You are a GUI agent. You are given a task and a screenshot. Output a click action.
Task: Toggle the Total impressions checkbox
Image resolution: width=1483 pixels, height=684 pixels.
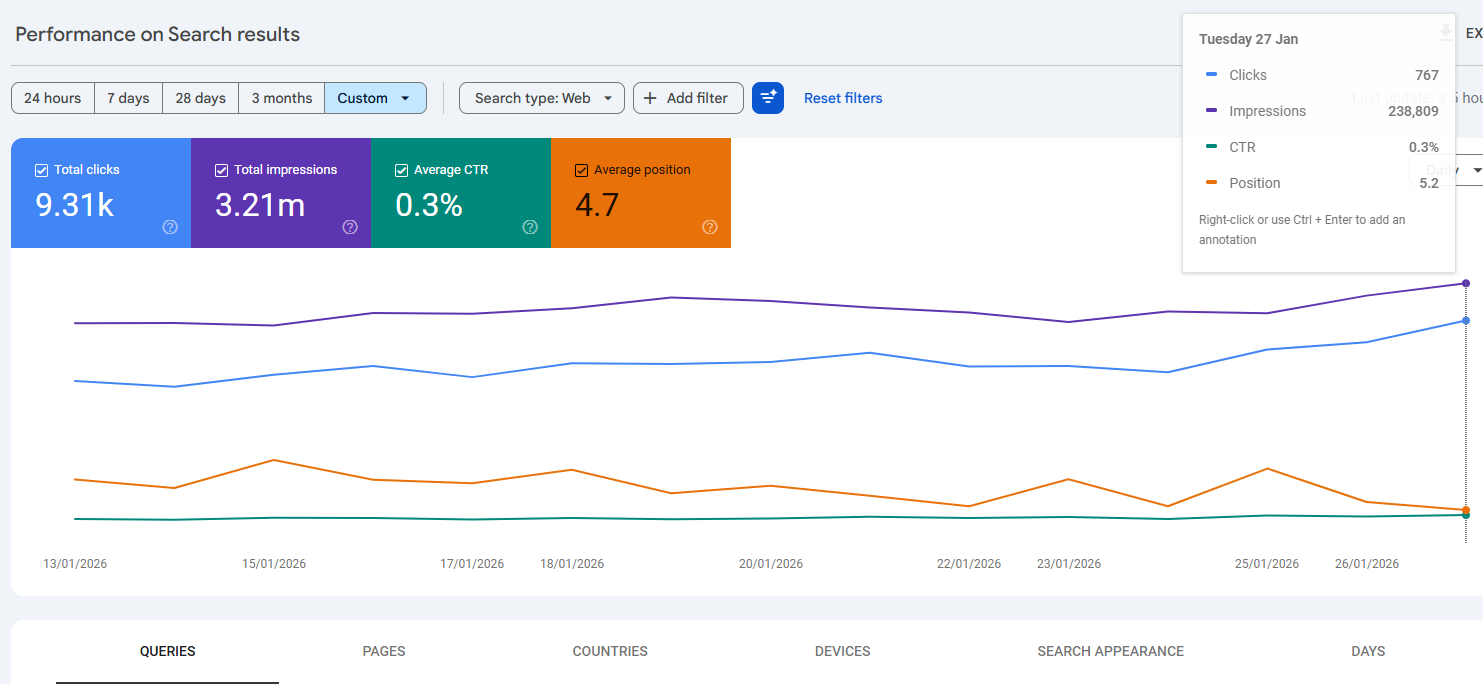(x=221, y=170)
